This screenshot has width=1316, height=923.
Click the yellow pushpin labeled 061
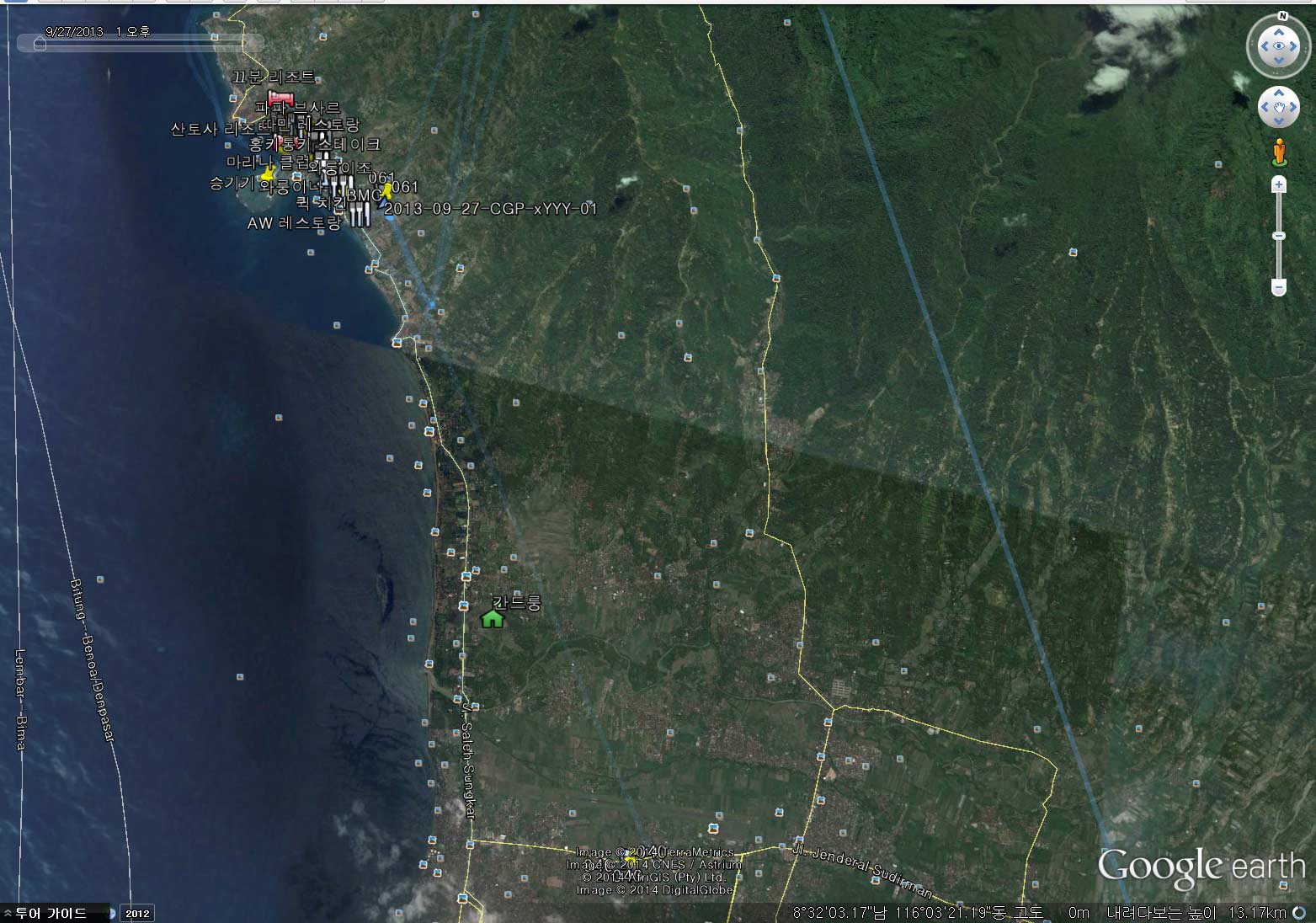point(386,192)
